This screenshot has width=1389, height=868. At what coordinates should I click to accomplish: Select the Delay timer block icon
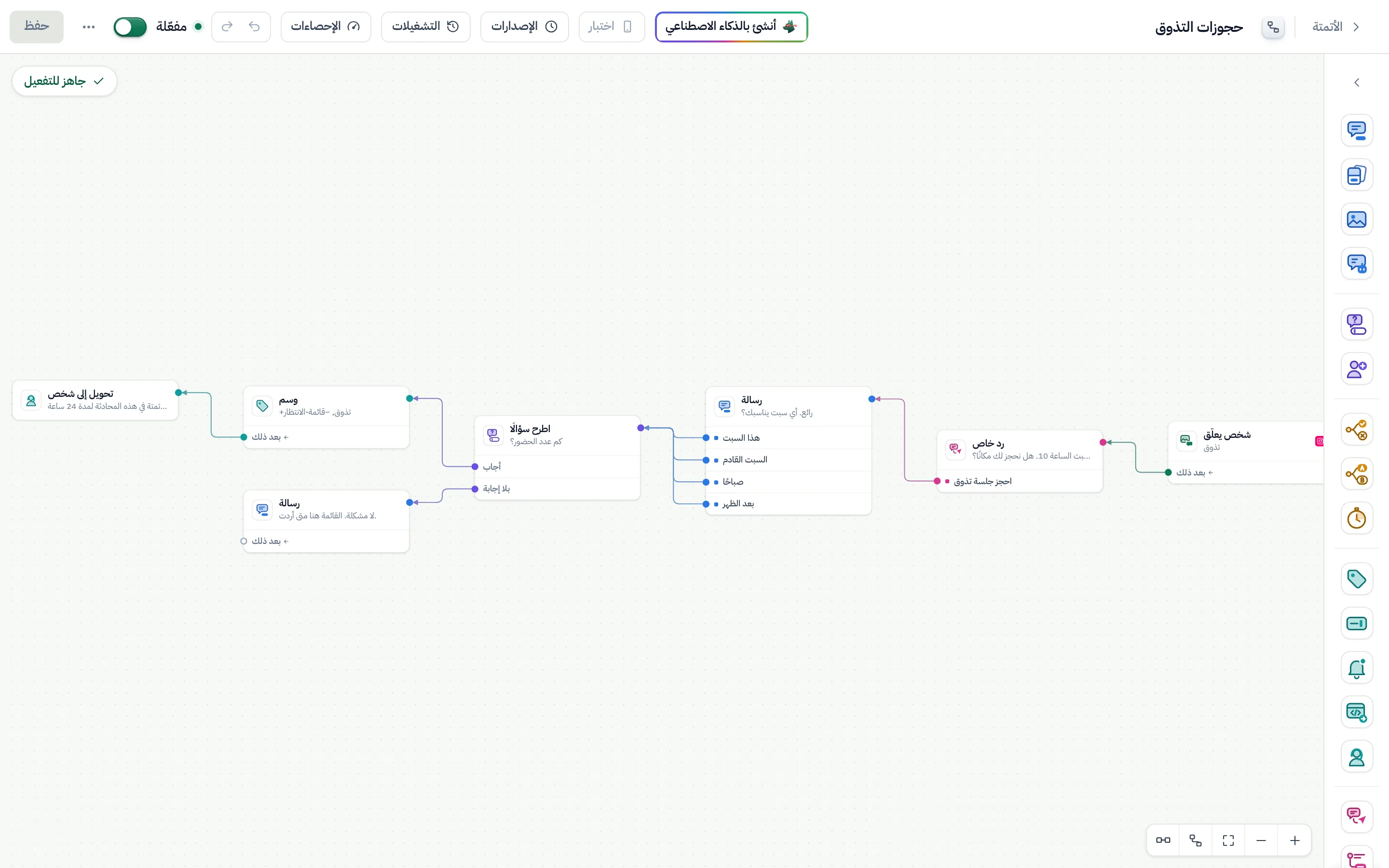pos(1356,518)
